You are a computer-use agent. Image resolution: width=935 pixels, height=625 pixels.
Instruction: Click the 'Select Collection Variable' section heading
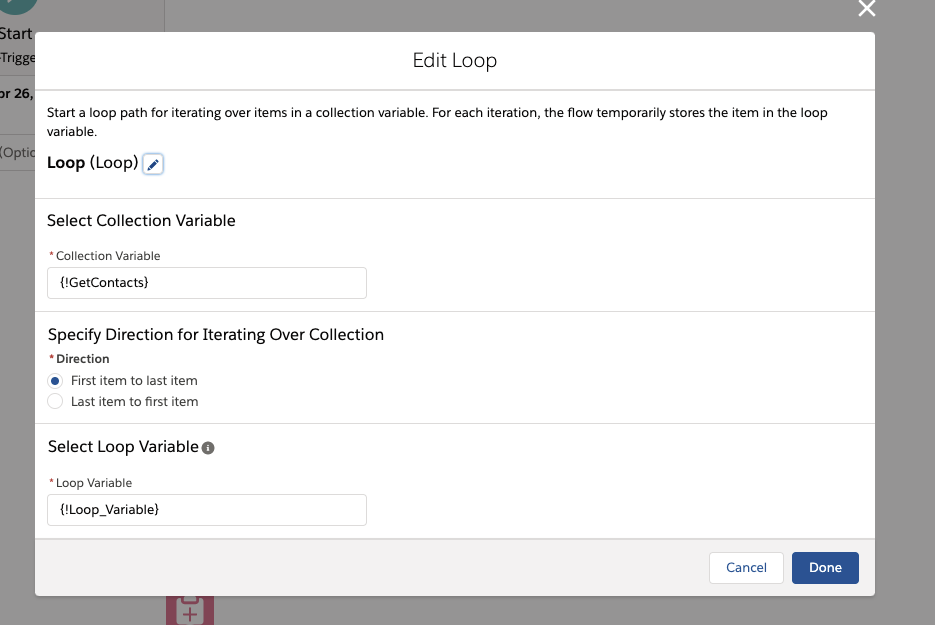click(x=141, y=221)
